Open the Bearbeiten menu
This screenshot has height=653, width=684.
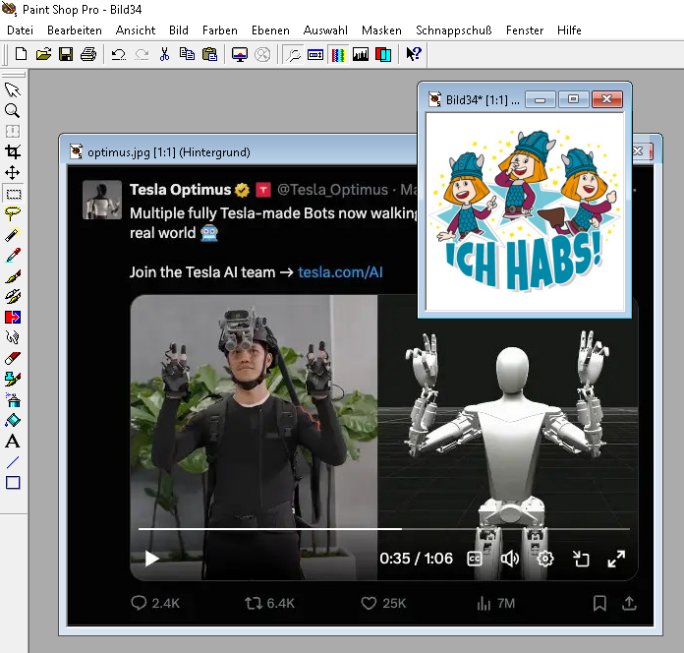click(75, 30)
